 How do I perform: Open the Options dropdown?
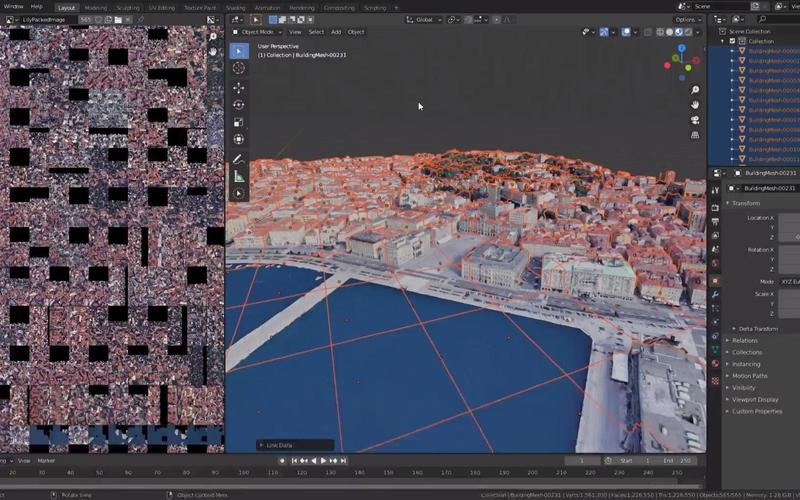tap(687, 20)
